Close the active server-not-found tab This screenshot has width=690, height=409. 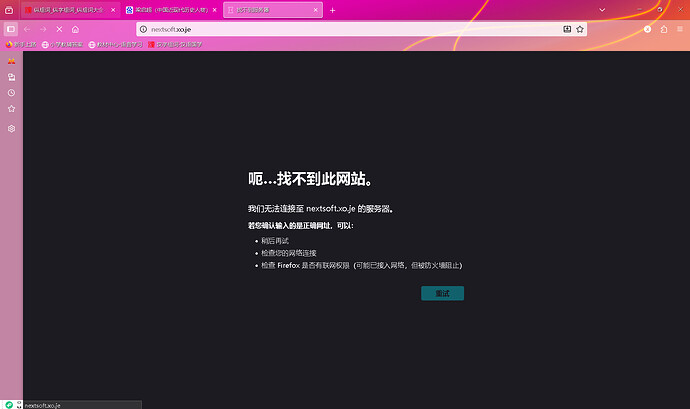pyautogui.click(x=316, y=10)
